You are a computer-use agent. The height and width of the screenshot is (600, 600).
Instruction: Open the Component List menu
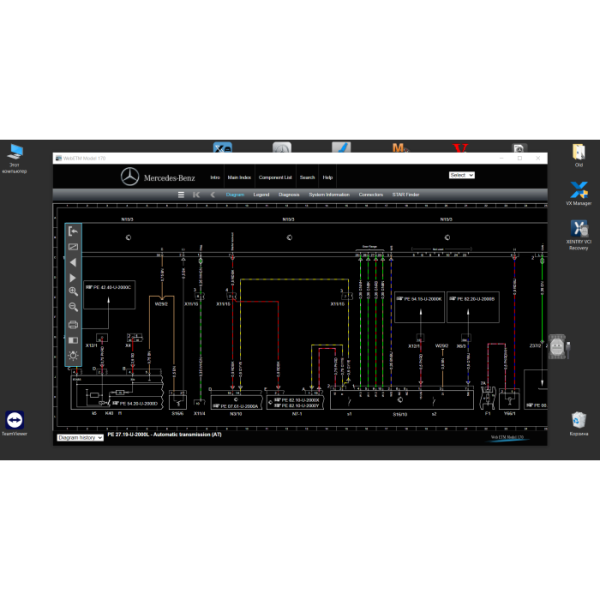point(275,177)
